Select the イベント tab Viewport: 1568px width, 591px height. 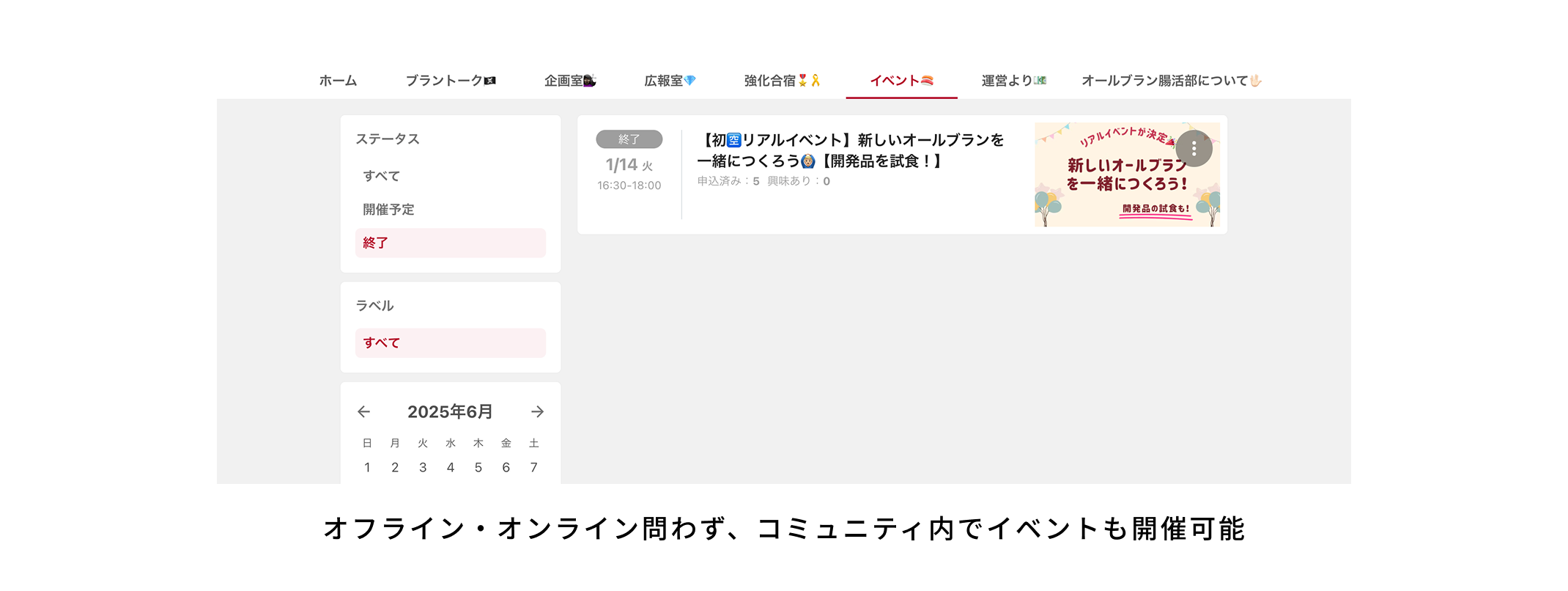tap(901, 81)
